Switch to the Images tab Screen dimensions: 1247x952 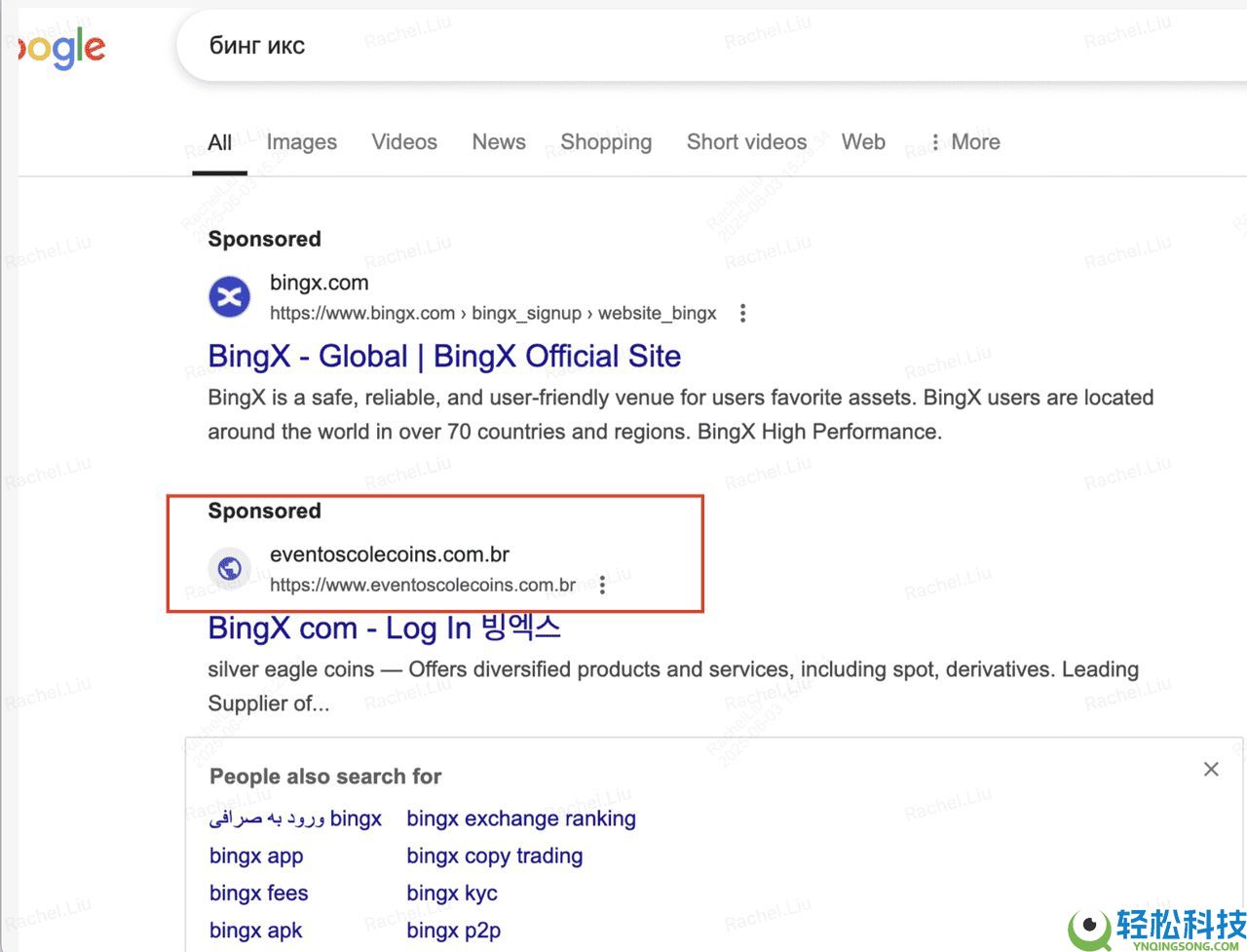coord(301,142)
